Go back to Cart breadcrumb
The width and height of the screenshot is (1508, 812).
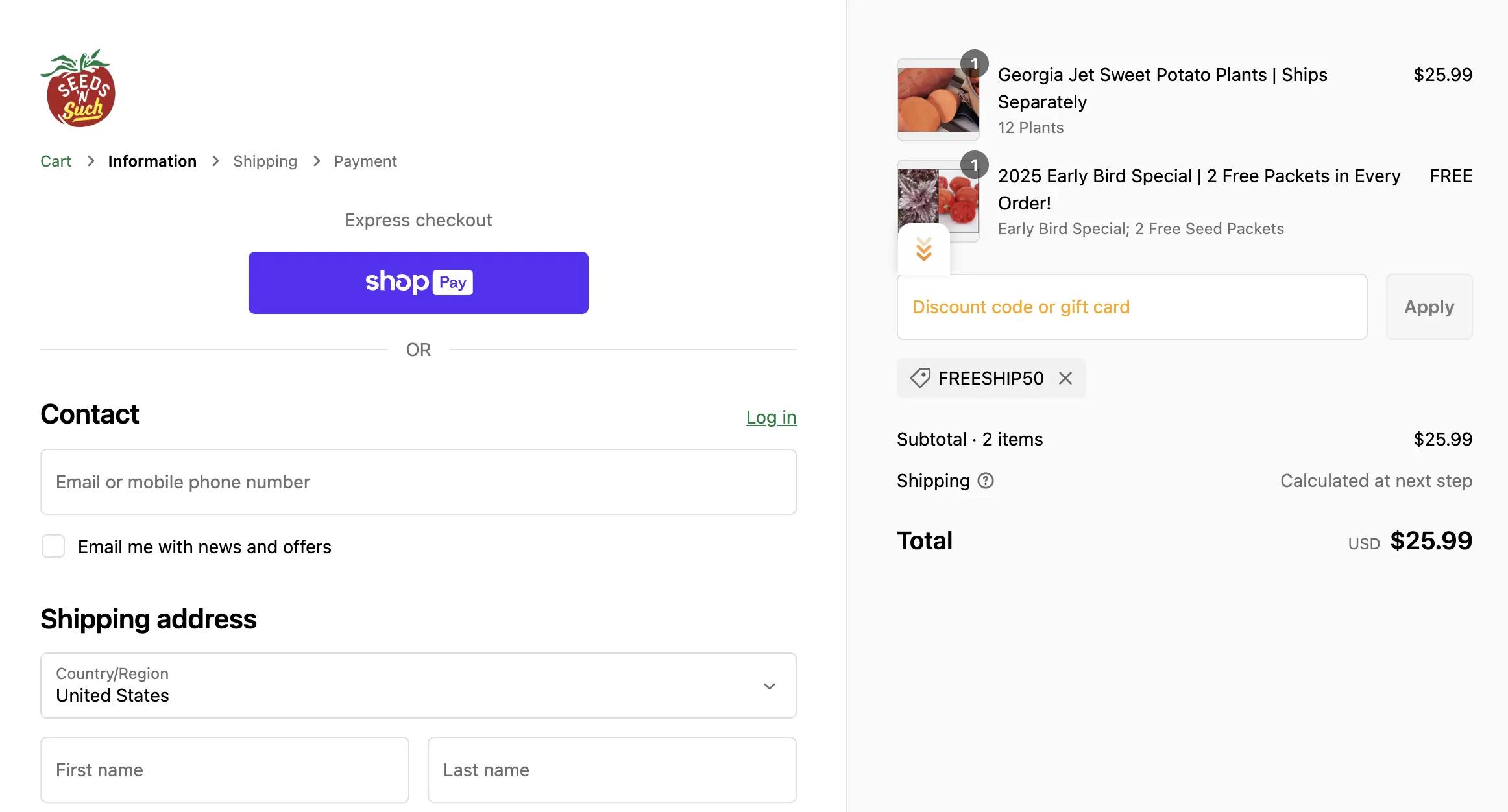[56, 161]
